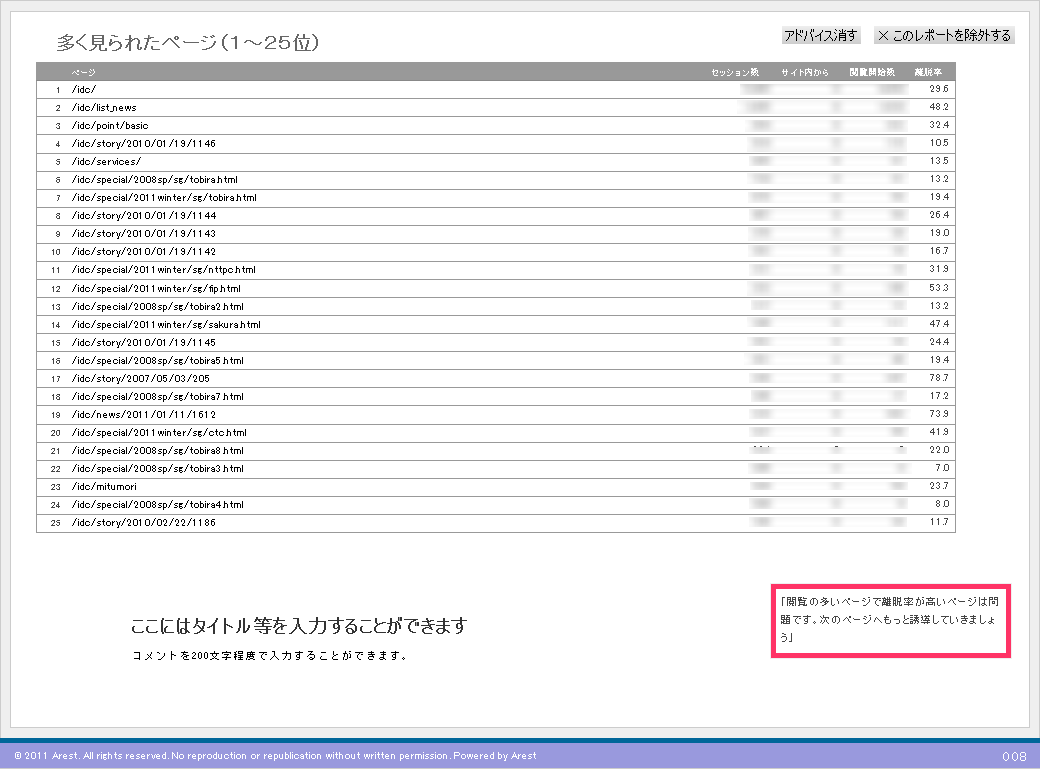Click the コメントを200文字程度 comment field
The width and height of the screenshot is (1040, 769).
268,657
